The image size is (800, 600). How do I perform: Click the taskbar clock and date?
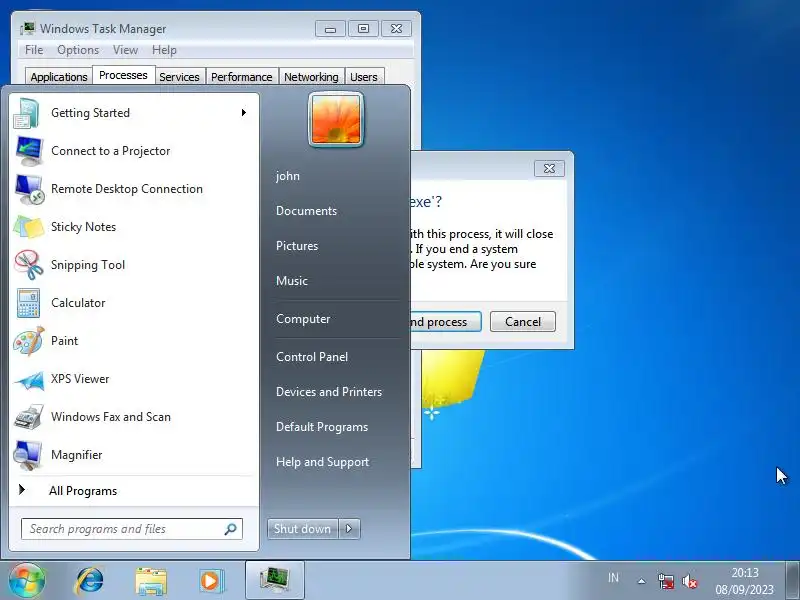coord(744,581)
